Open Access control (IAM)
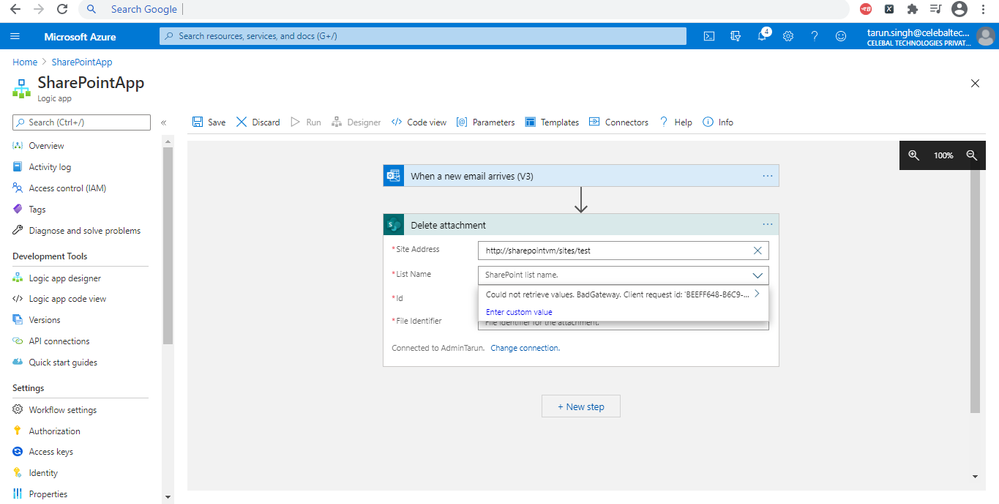The image size is (999, 504). [x=67, y=188]
